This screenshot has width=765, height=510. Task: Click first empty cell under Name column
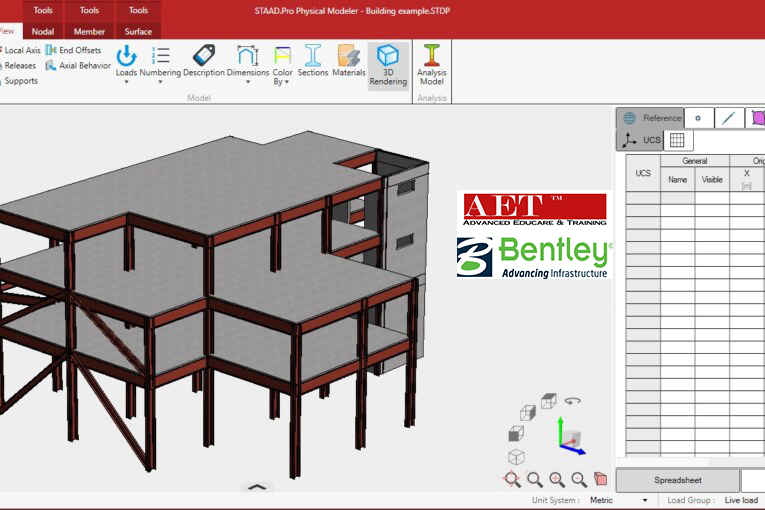(678, 197)
